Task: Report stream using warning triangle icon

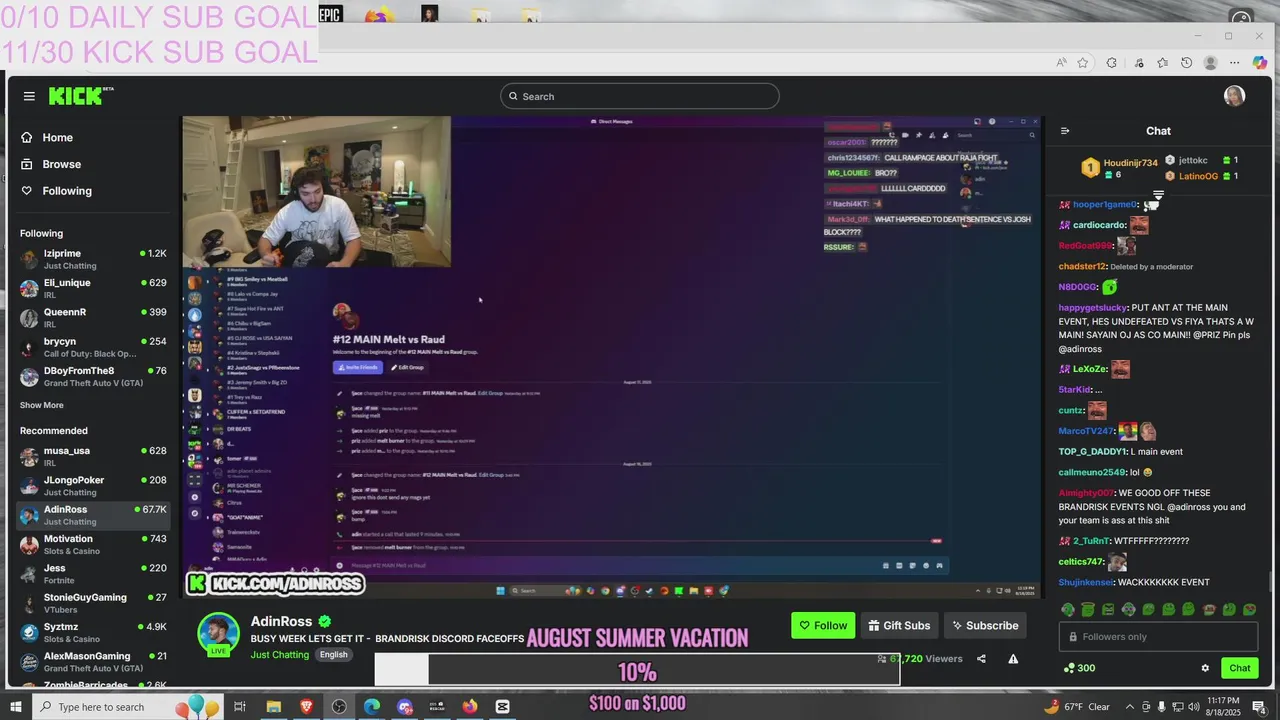Action: point(1013,659)
